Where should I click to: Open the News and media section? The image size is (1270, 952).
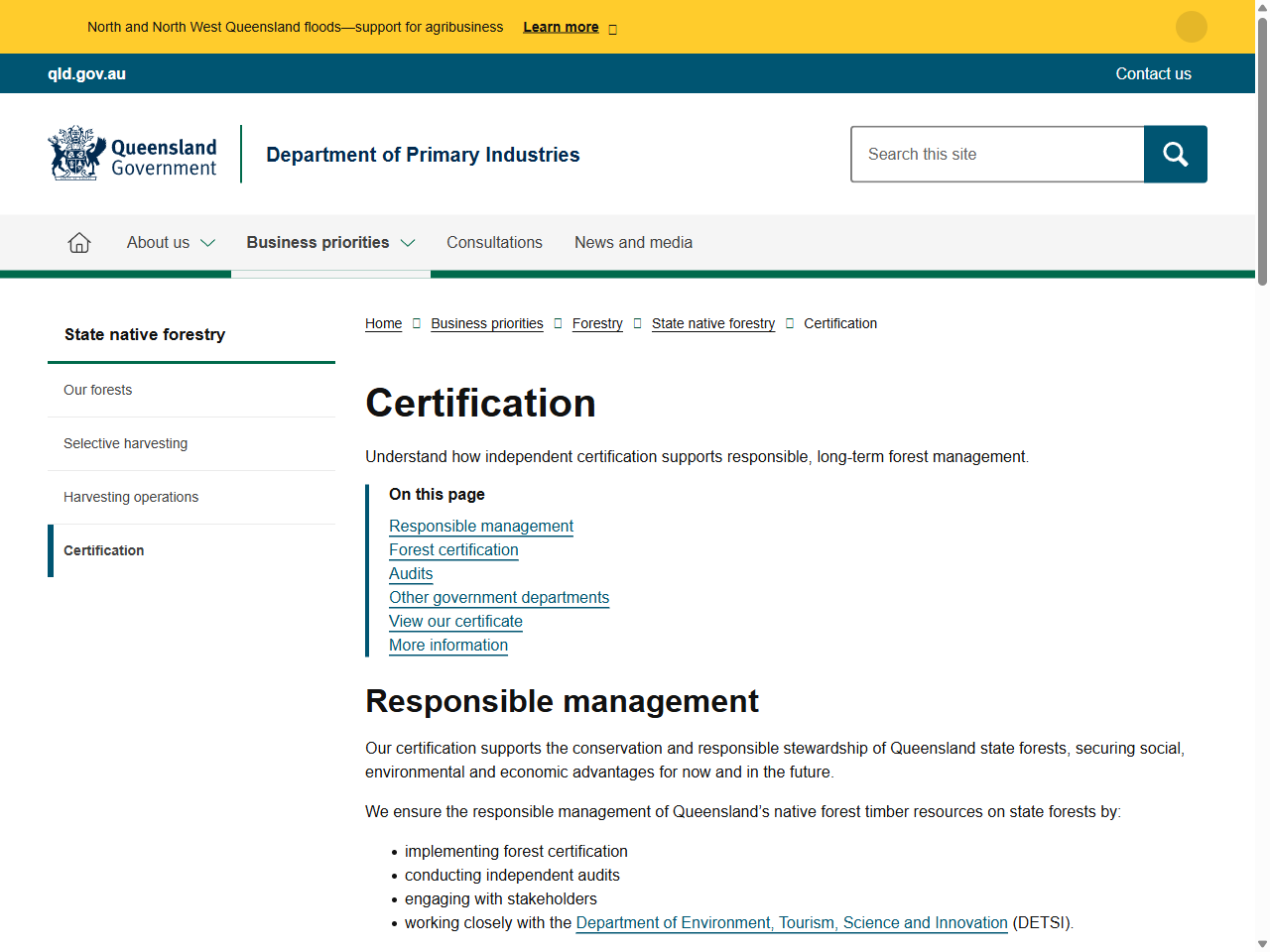coord(632,242)
